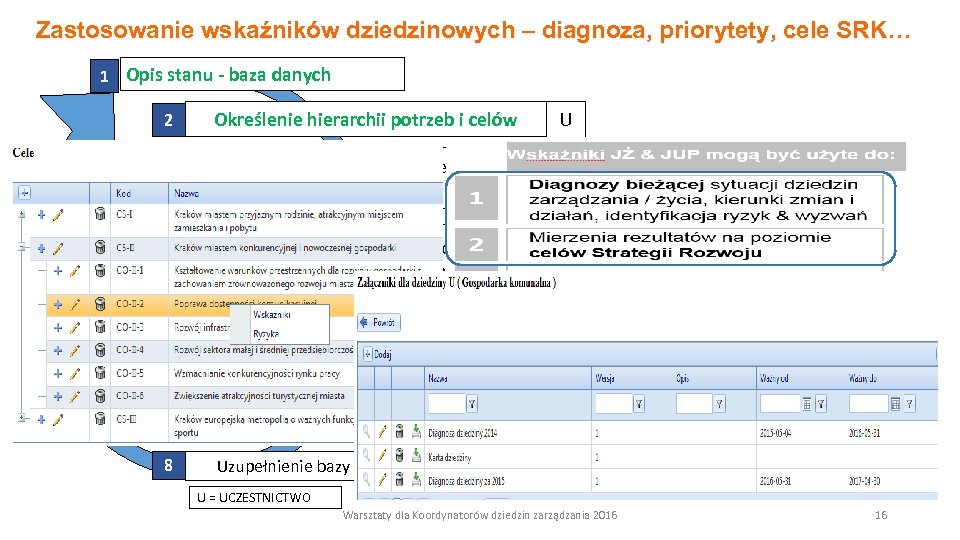
Task: Click the plus box in the Cele table header
Action: [24, 193]
